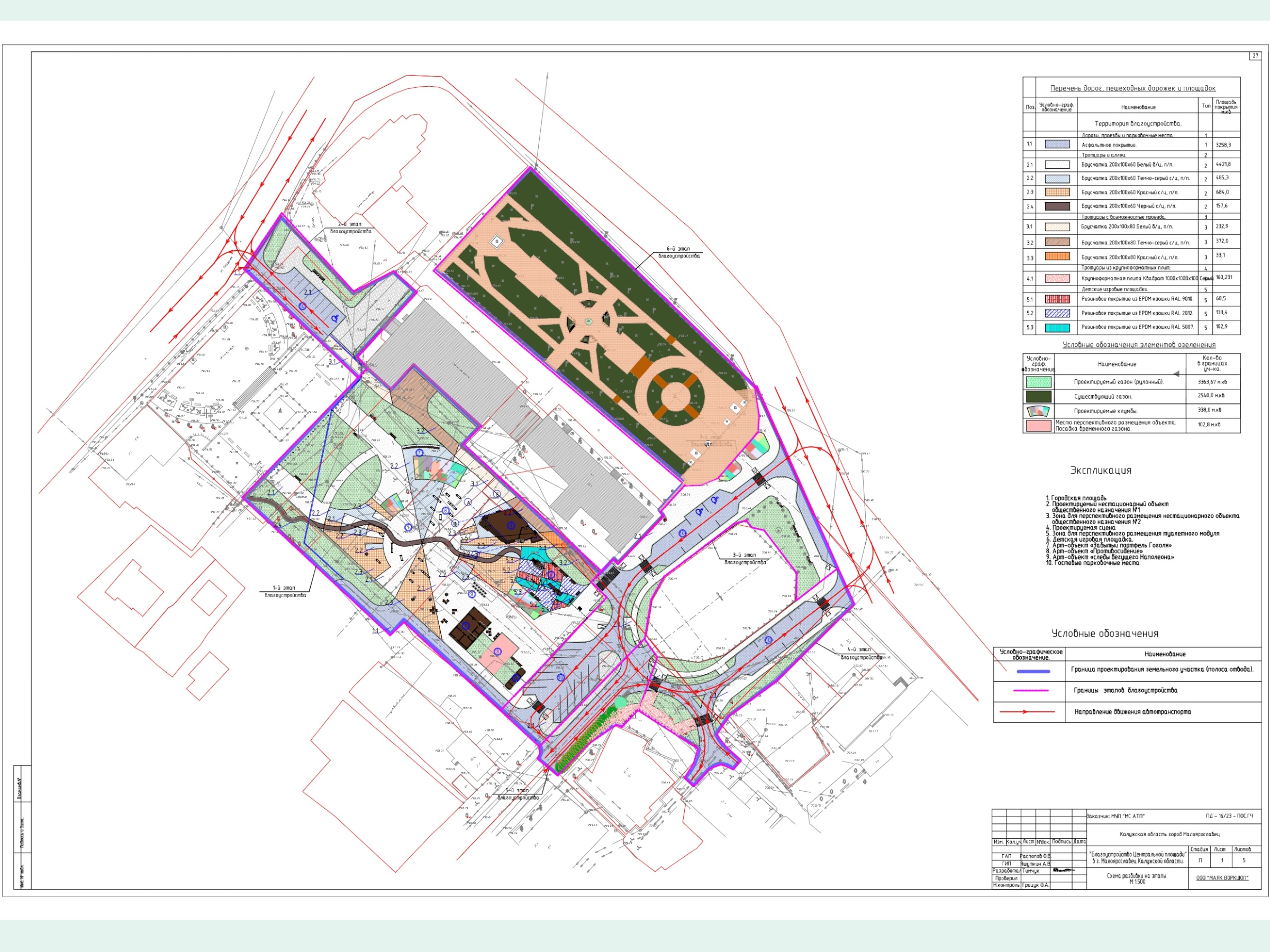
Task: Click the name 'Грицук О.А.' in the title block
Action: coord(1036,885)
